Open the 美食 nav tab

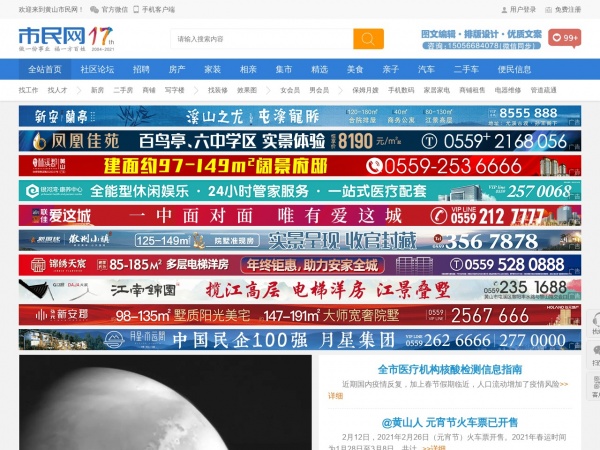click(355, 69)
